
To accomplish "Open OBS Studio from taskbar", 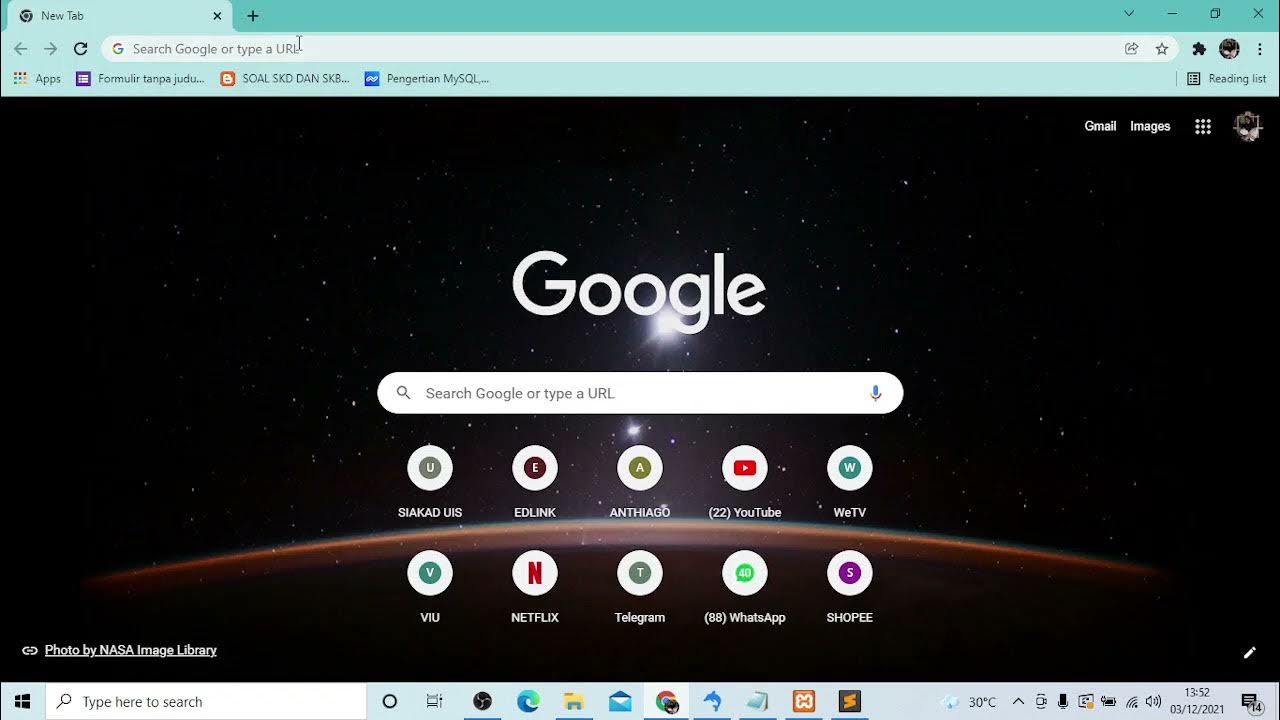I will pos(482,701).
